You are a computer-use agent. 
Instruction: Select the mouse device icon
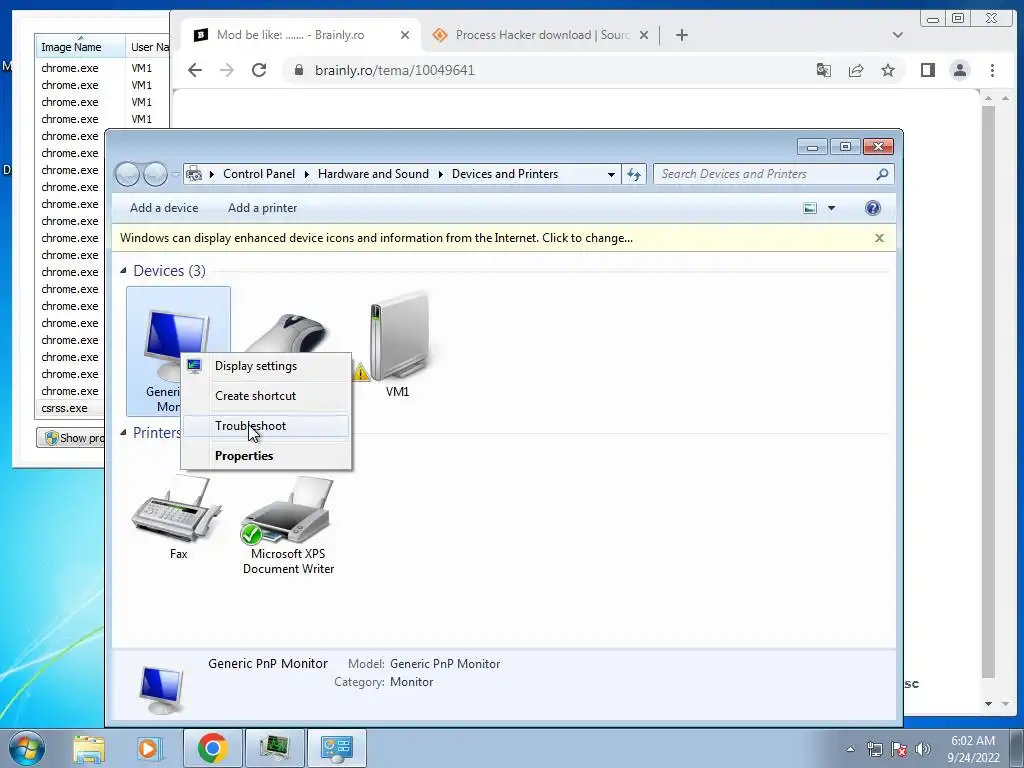(x=287, y=333)
